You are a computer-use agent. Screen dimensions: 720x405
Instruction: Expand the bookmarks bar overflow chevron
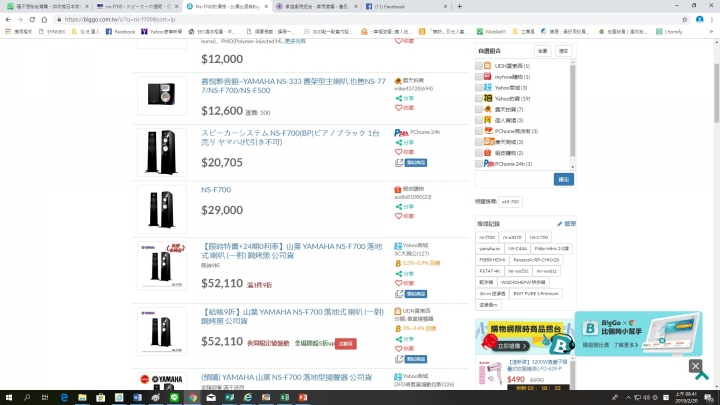click(x=711, y=32)
